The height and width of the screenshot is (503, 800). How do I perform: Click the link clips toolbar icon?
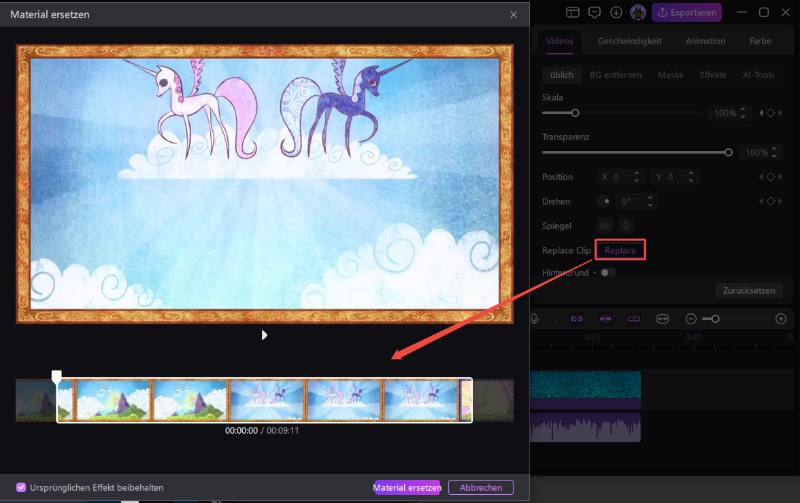577,319
